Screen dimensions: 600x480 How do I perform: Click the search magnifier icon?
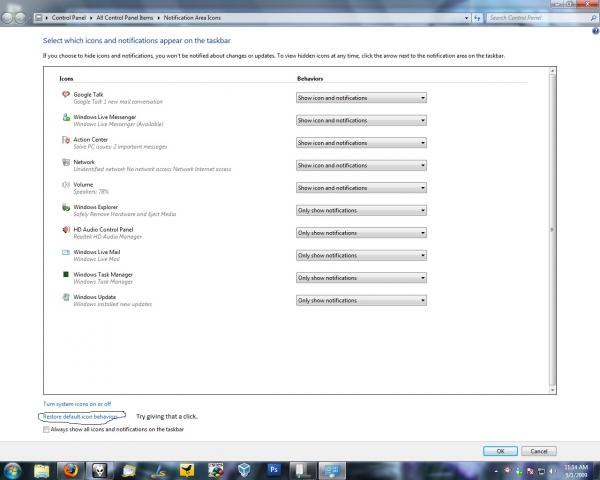pos(593,18)
